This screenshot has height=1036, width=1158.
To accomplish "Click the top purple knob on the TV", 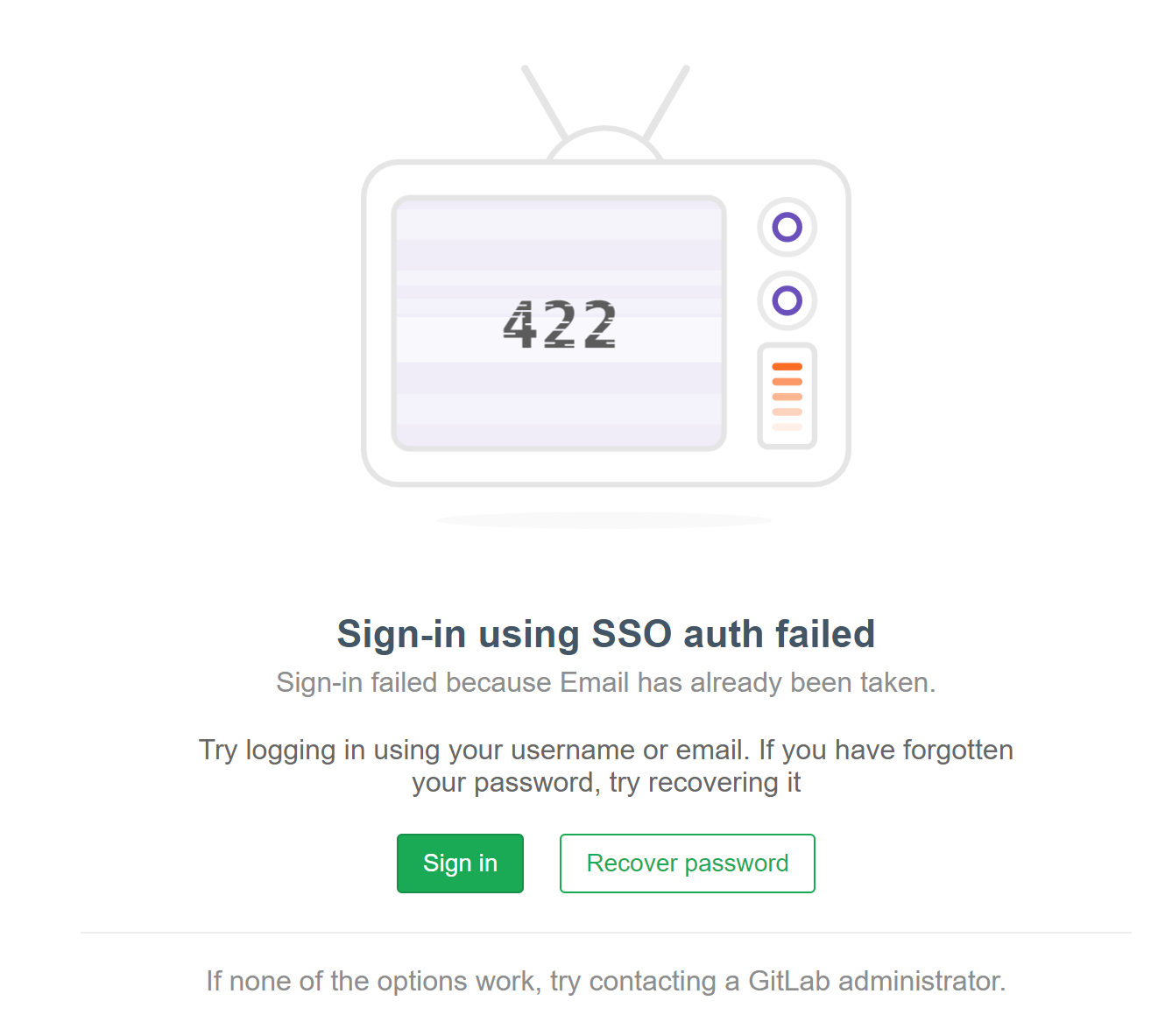I will (787, 227).
